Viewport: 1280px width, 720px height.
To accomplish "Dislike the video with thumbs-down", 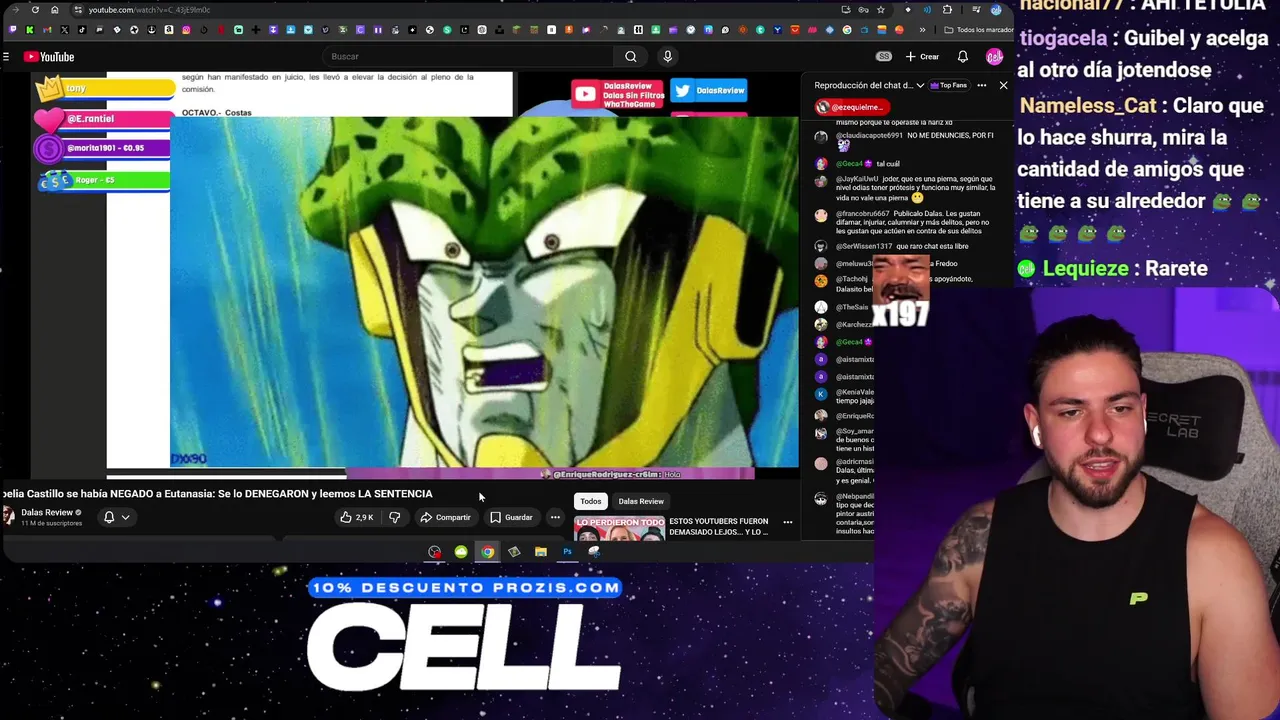I will (394, 517).
